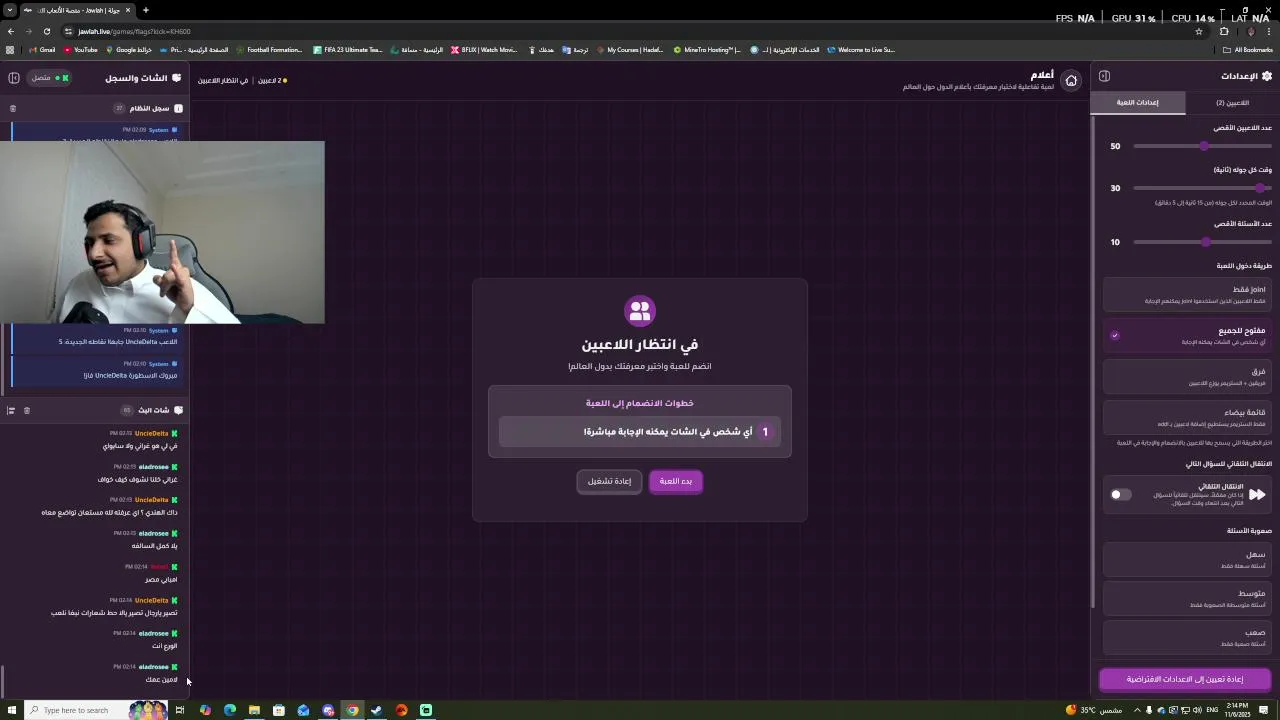This screenshot has width=1280, height=720.
Task: Open the browser extensions puzzle icon
Action: click(x=1224, y=31)
